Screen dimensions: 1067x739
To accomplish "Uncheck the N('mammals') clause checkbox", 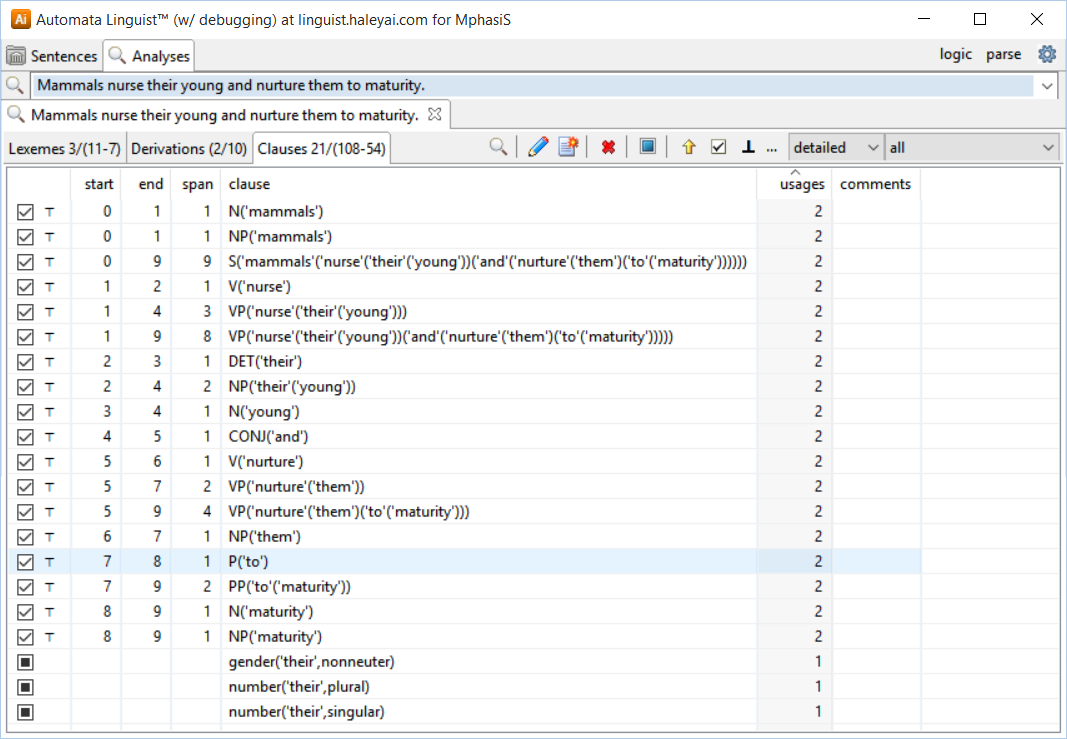I will pyautogui.click(x=25, y=212).
